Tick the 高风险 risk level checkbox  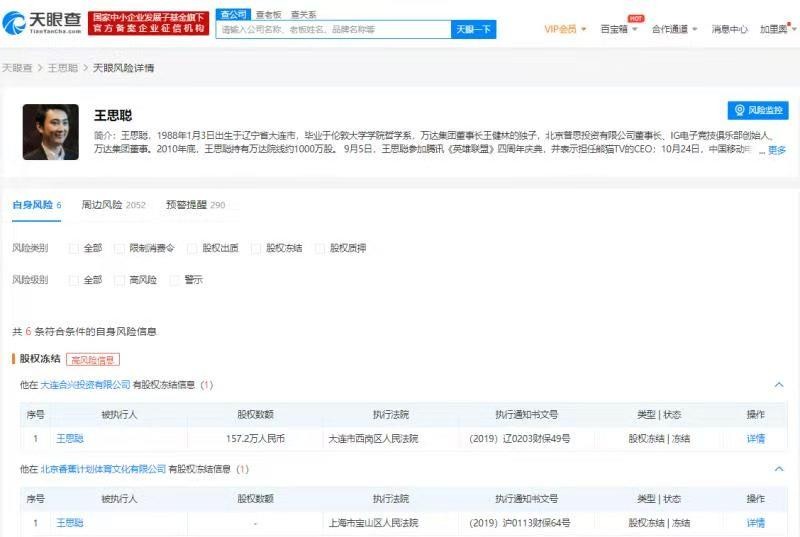(120, 280)
